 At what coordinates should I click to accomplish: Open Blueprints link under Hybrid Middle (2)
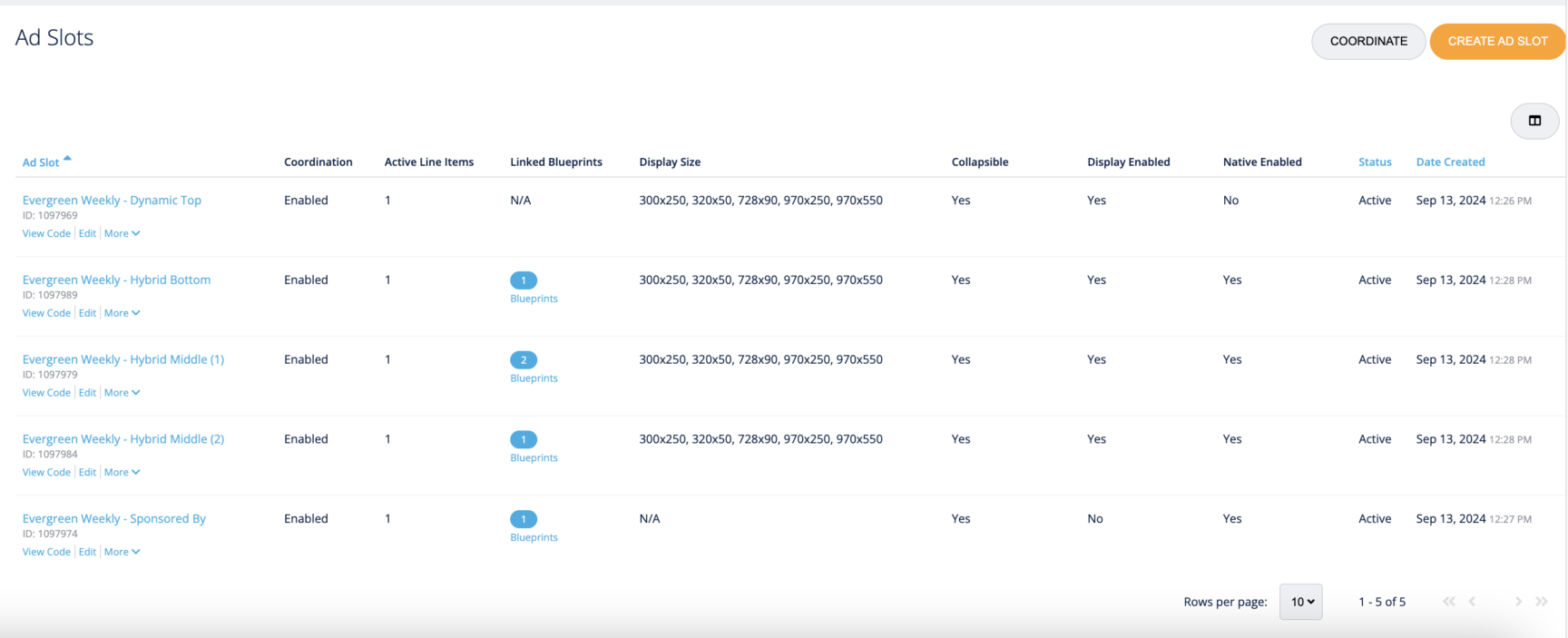(x=534, y=458)
